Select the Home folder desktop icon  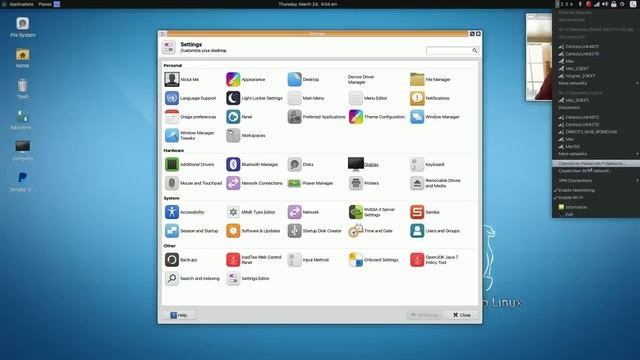(22, 58)
